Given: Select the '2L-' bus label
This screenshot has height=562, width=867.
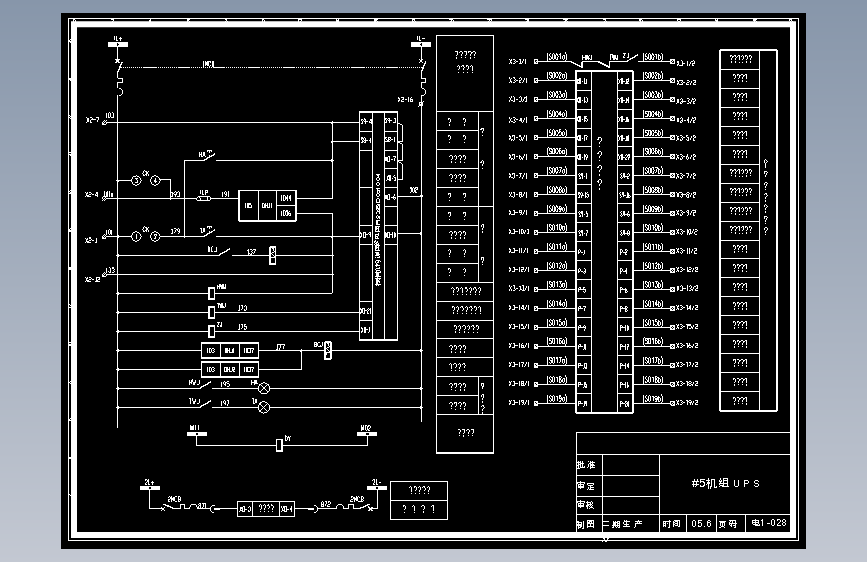Looking at the screenshot, I should pyautogui.click(x=376, y=482).
